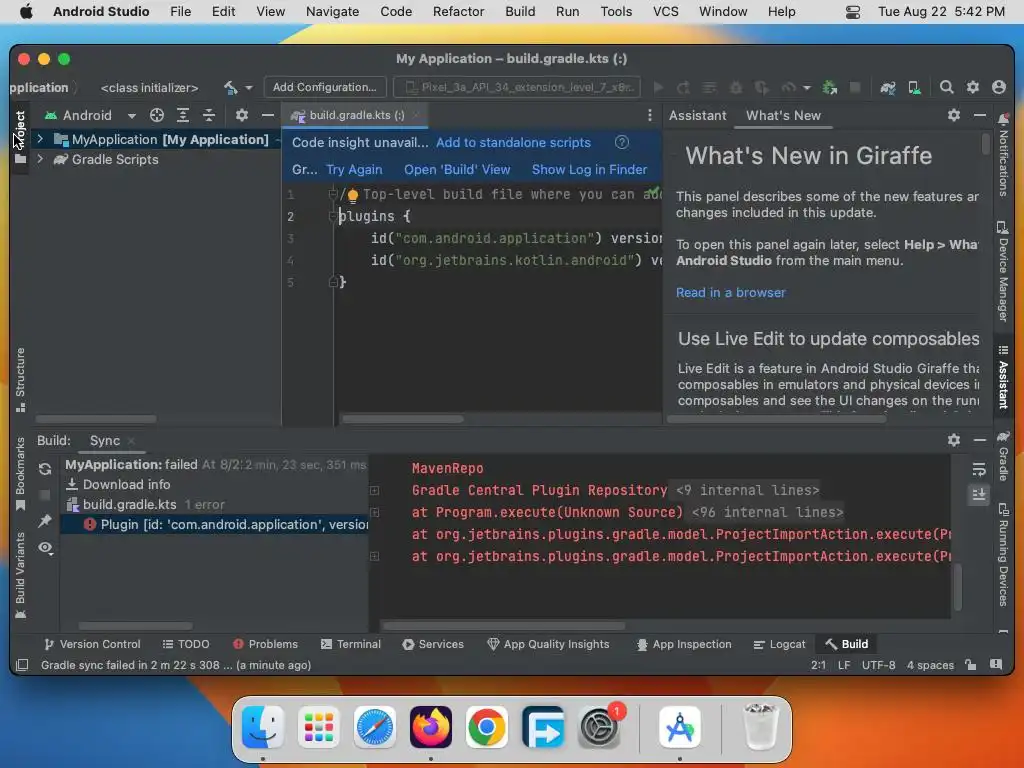Click Show Log in Finder link
Screen dimensions: 1024x768
589,170
